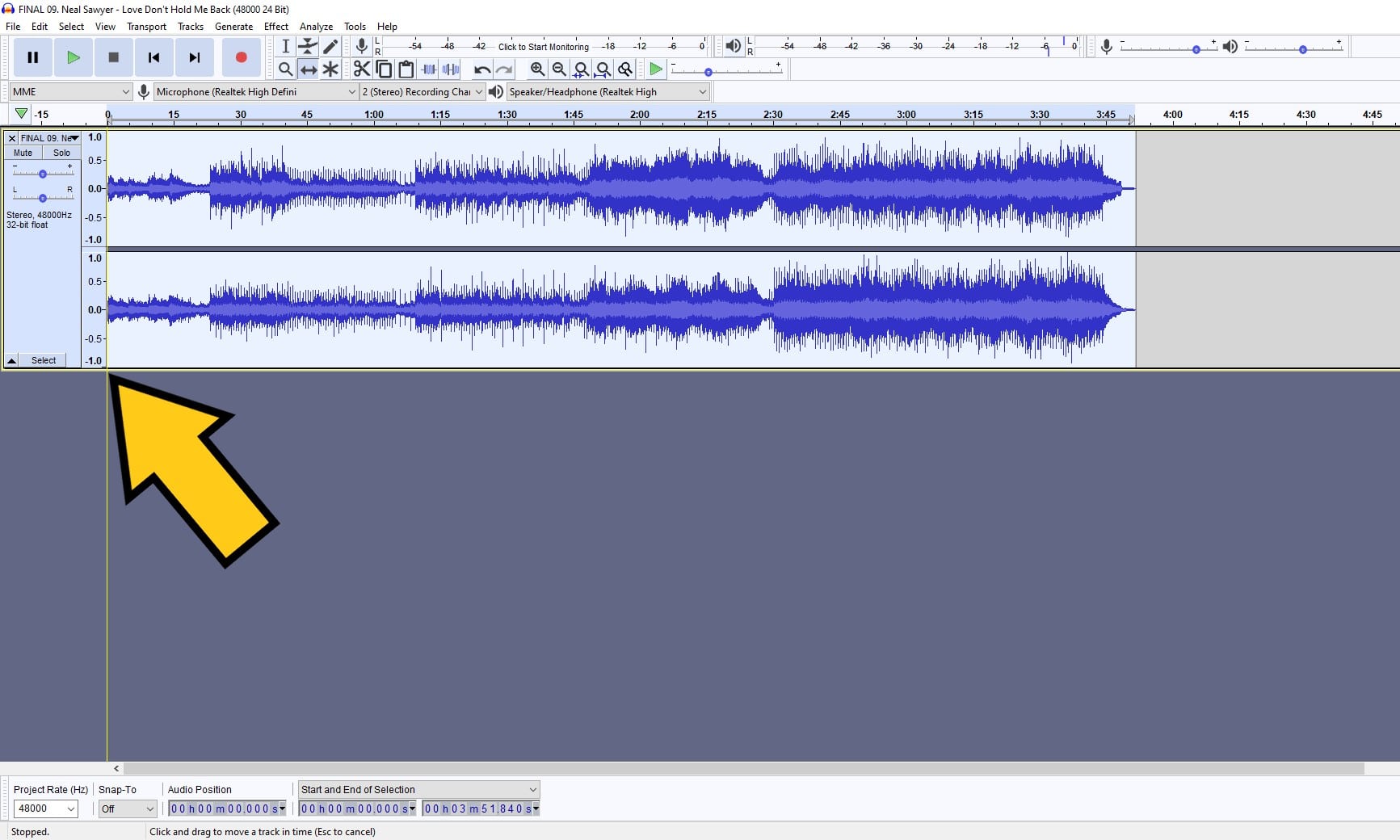1400x840 pixels.
Task: Adjust the track gain slider
Action: point(42,172)
